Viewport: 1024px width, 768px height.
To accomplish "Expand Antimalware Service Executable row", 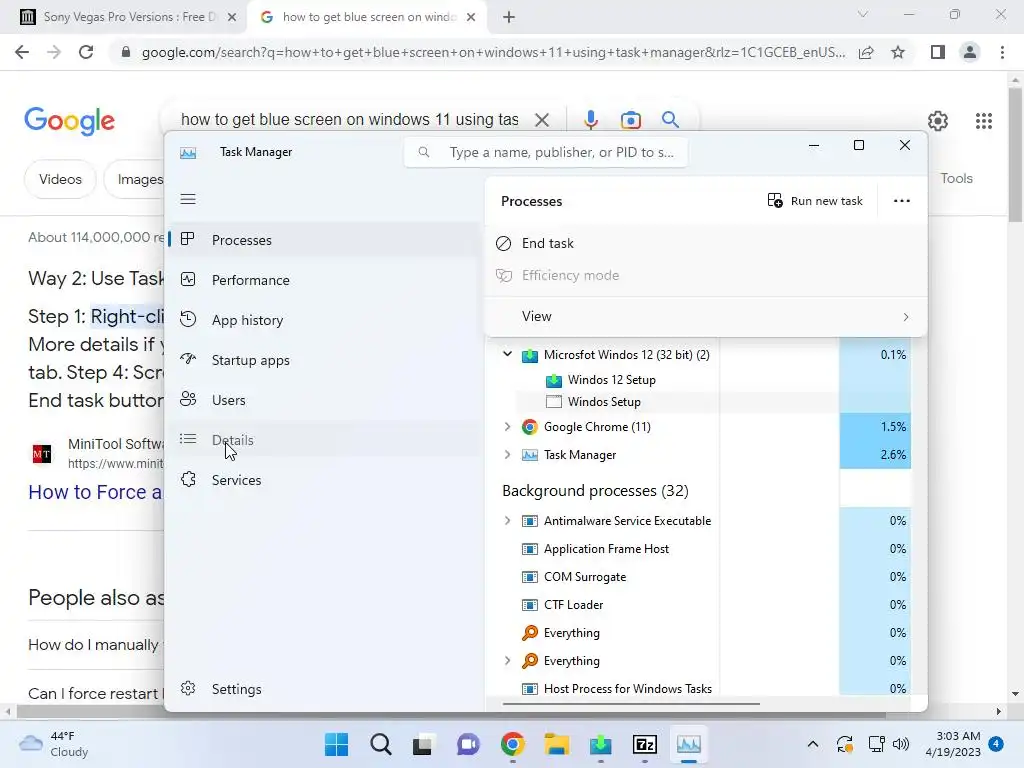I will click(x=507, y=520).
